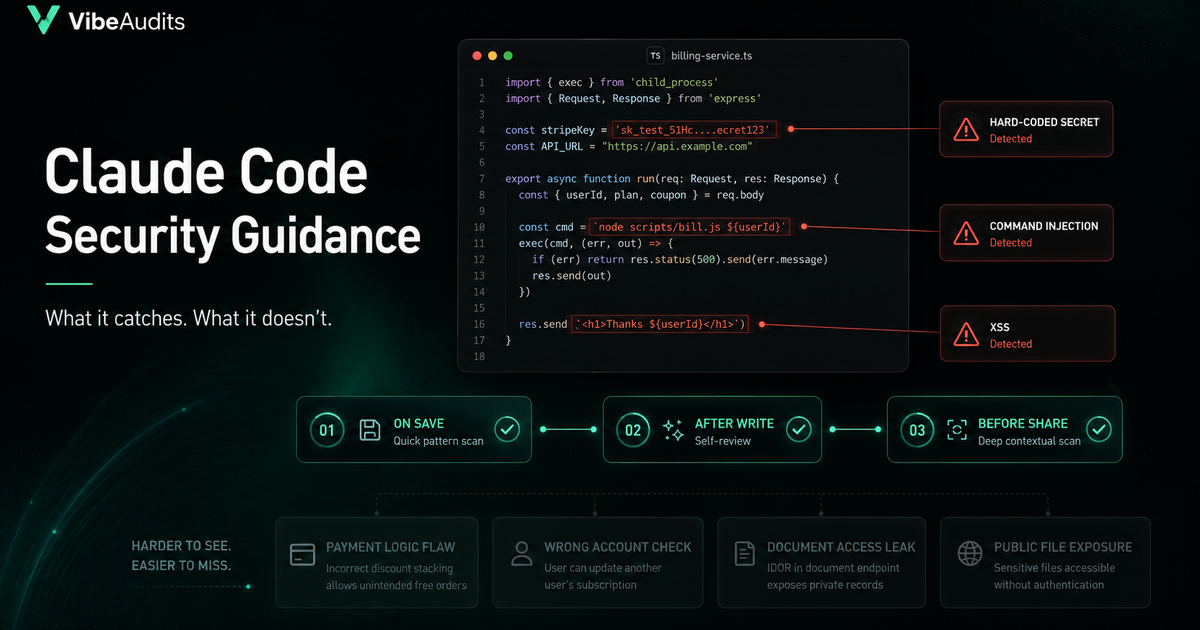The image size is (1200, 630).
Task: Click the yellow minimize dot on code window
Action: [x=492, y=56]
